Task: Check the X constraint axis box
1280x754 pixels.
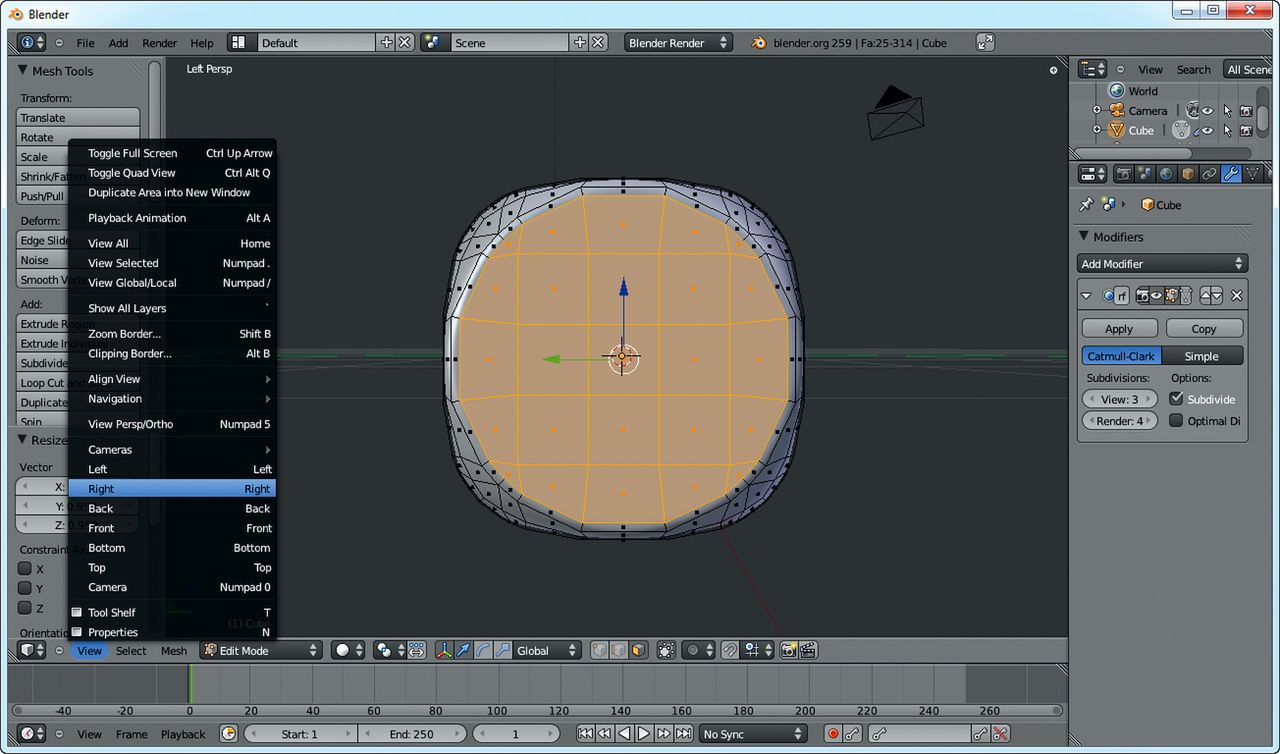Action: [25, 568]
